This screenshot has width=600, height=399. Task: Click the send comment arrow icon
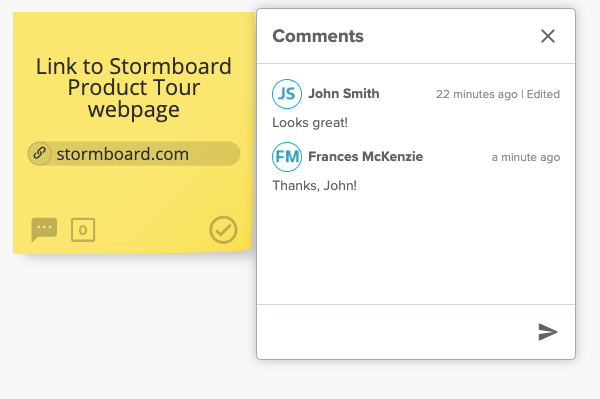(x=548, y=332)
